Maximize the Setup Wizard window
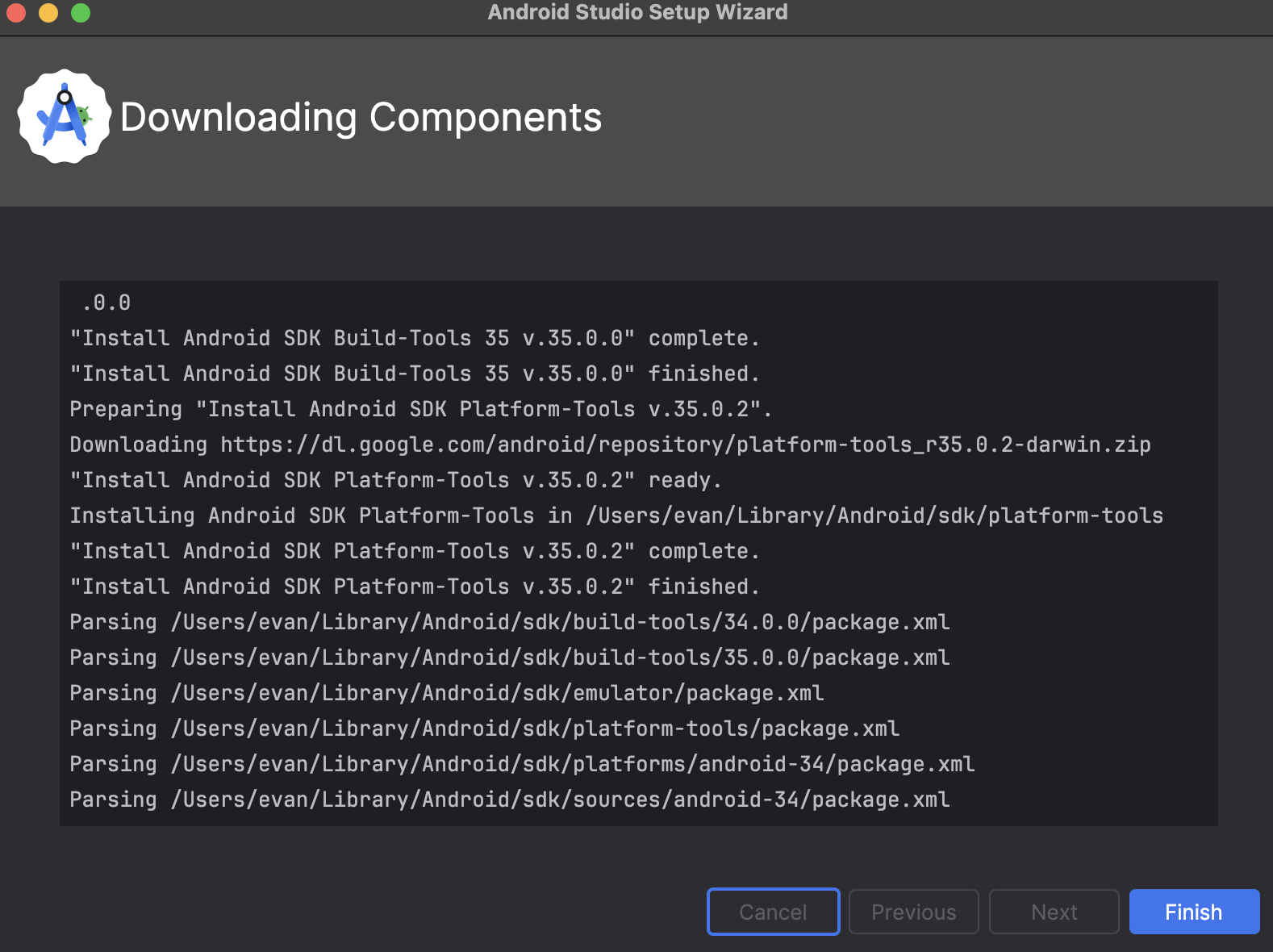1273x952 pixels. 81,13
